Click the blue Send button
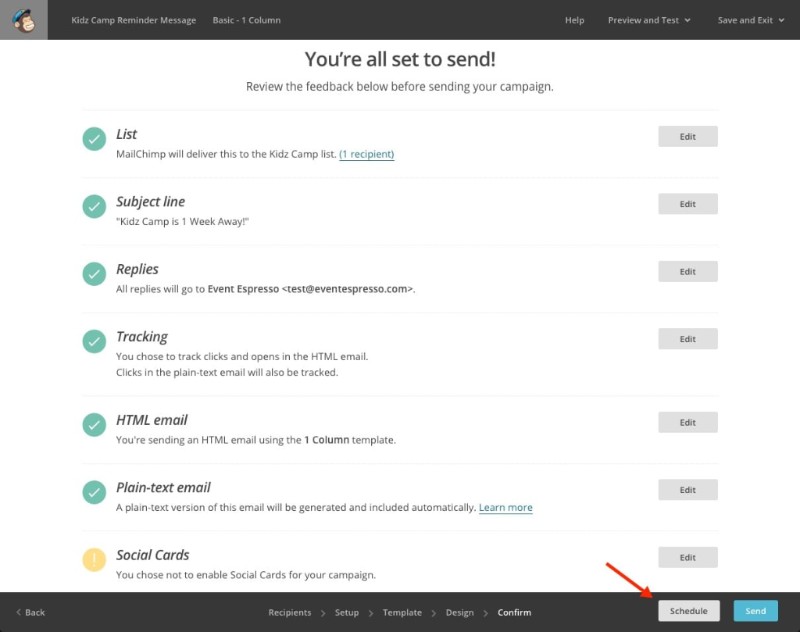The image size is (800, 632). click(x=756, y=611)
